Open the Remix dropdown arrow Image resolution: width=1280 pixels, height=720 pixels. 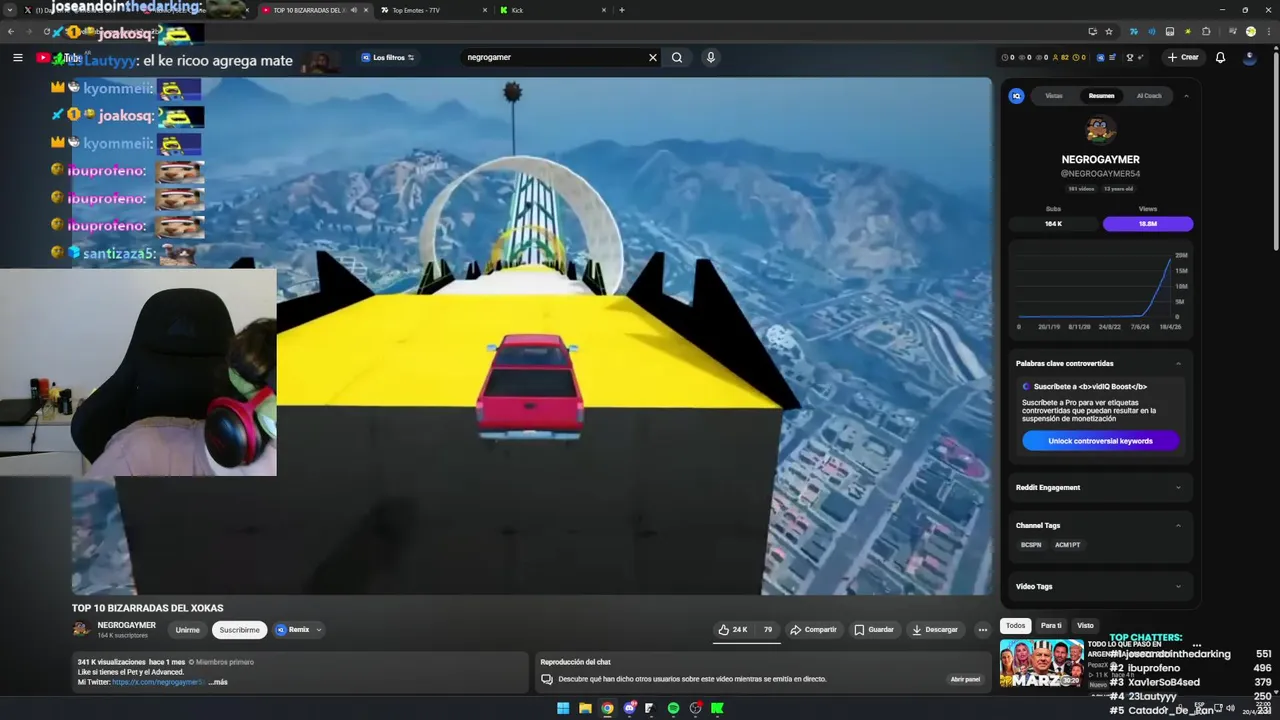click(319, 630)
